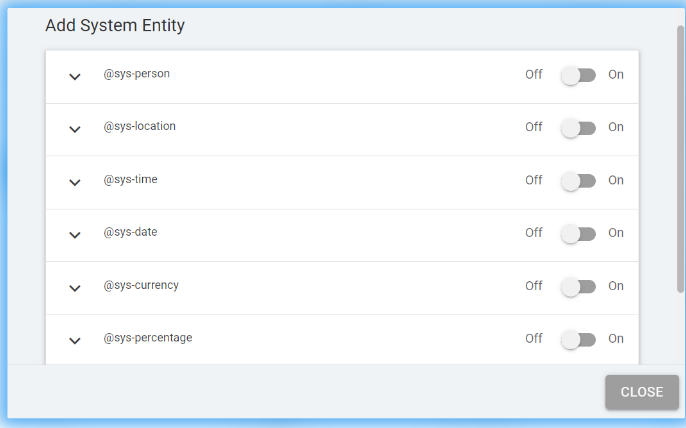Turn on the @sys-location switch

pos(578,128)
